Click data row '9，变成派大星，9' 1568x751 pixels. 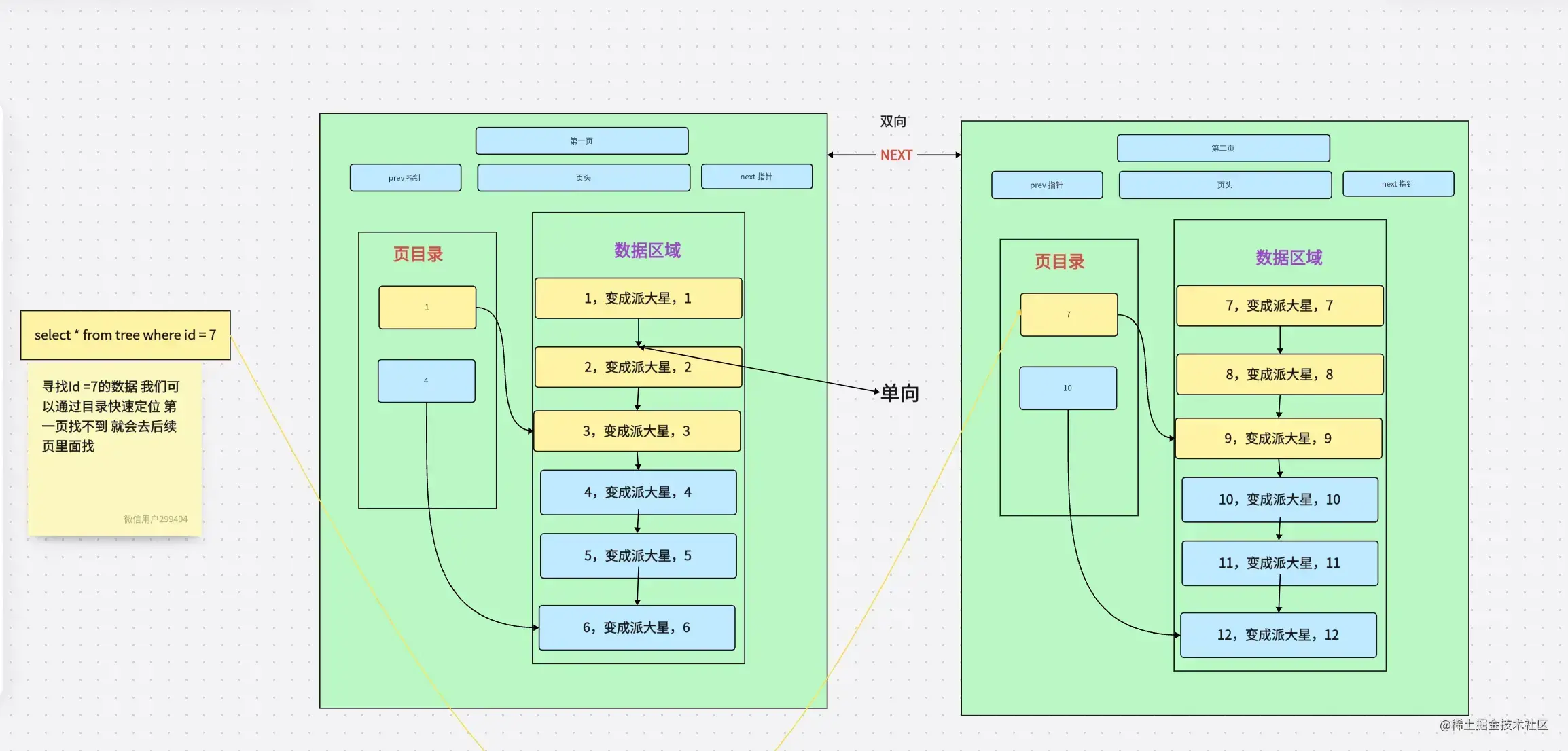pyautogui.click(x=1278, y=438)
